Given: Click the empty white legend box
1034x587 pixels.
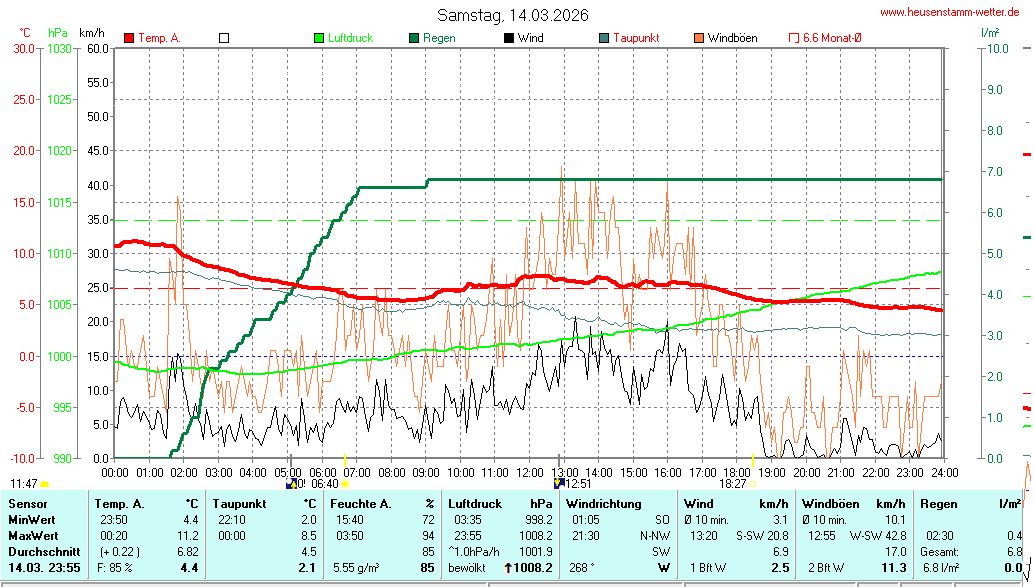Looking at the screenshot, I should point(224,38).
